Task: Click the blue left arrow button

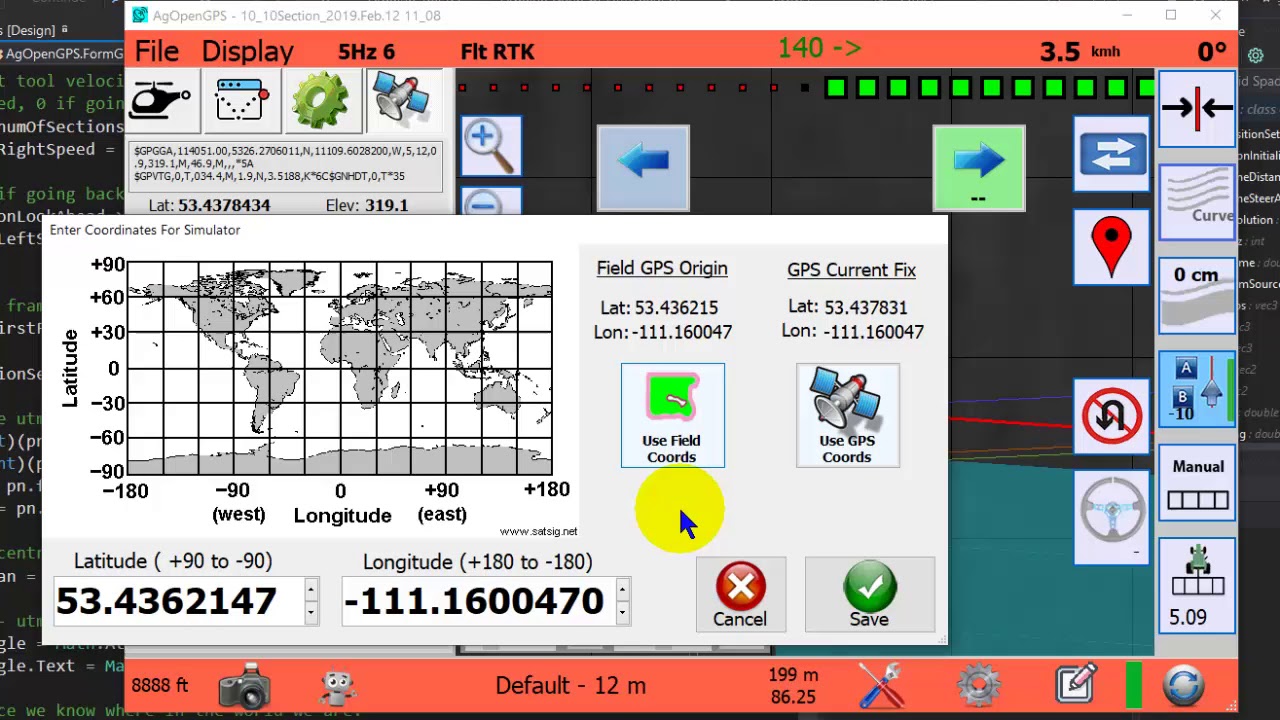Action: tap(643, 167)
